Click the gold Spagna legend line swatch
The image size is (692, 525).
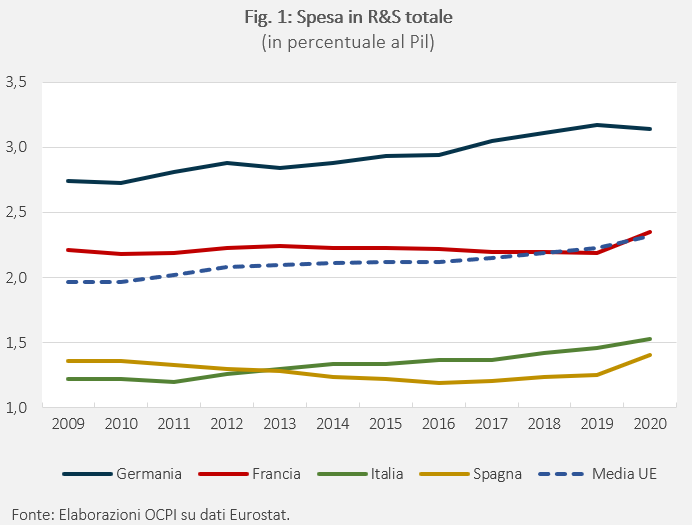tap(444, 474)
